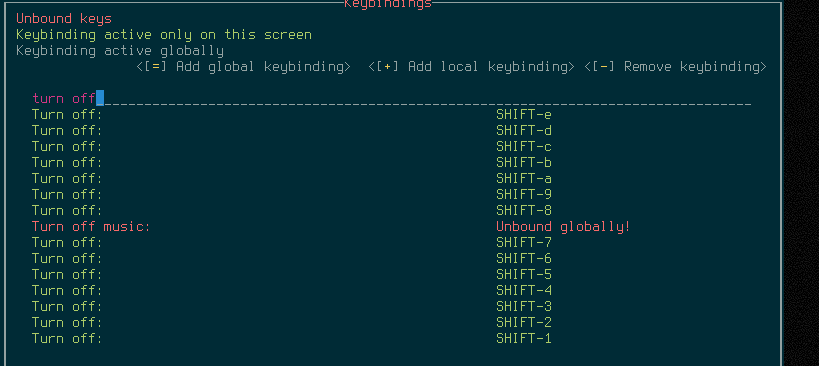
Task: Select the Turn off row bound to SHIFT-8
Action: [391, 210]
